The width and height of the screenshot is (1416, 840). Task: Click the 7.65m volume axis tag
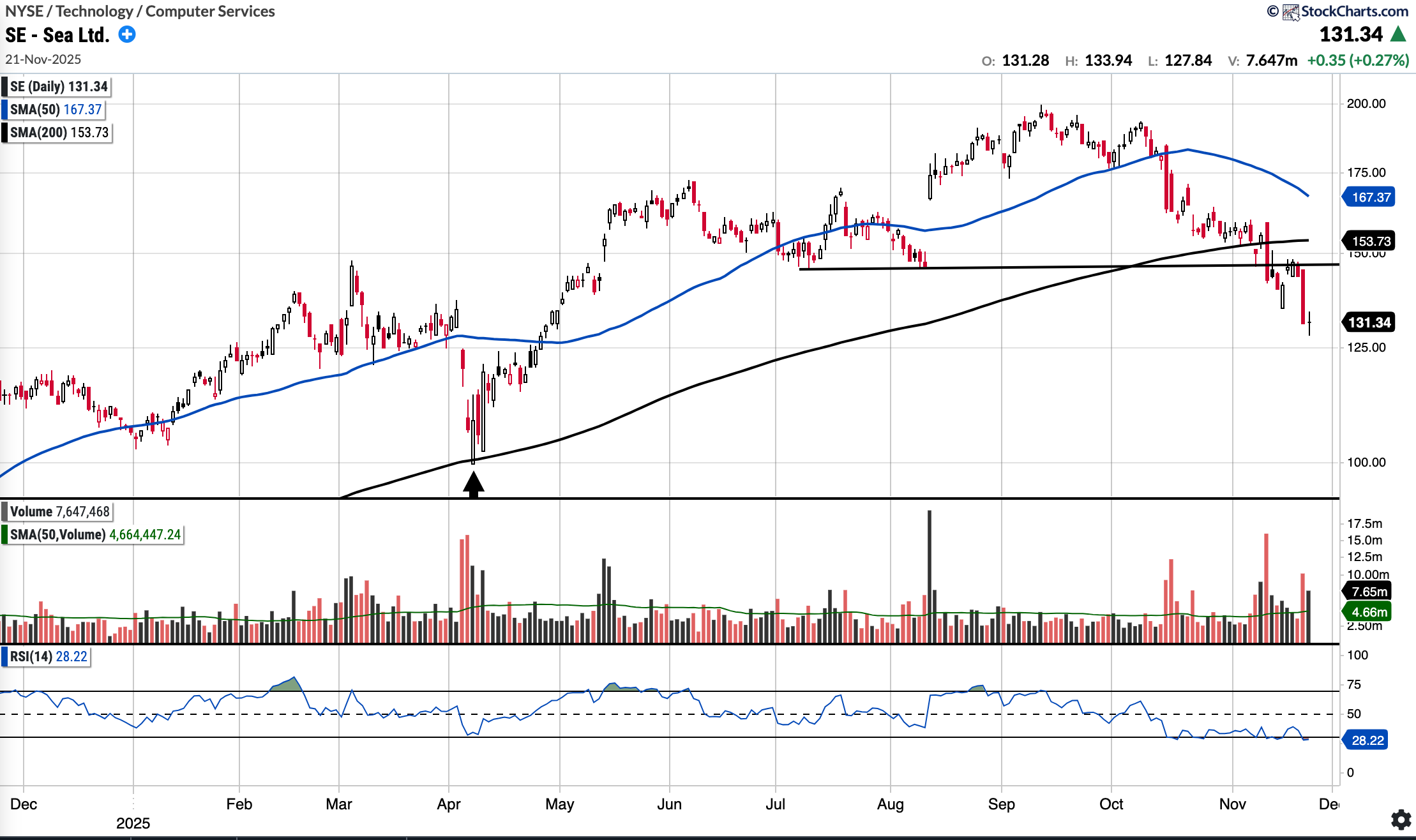(x=1368, y=592)
